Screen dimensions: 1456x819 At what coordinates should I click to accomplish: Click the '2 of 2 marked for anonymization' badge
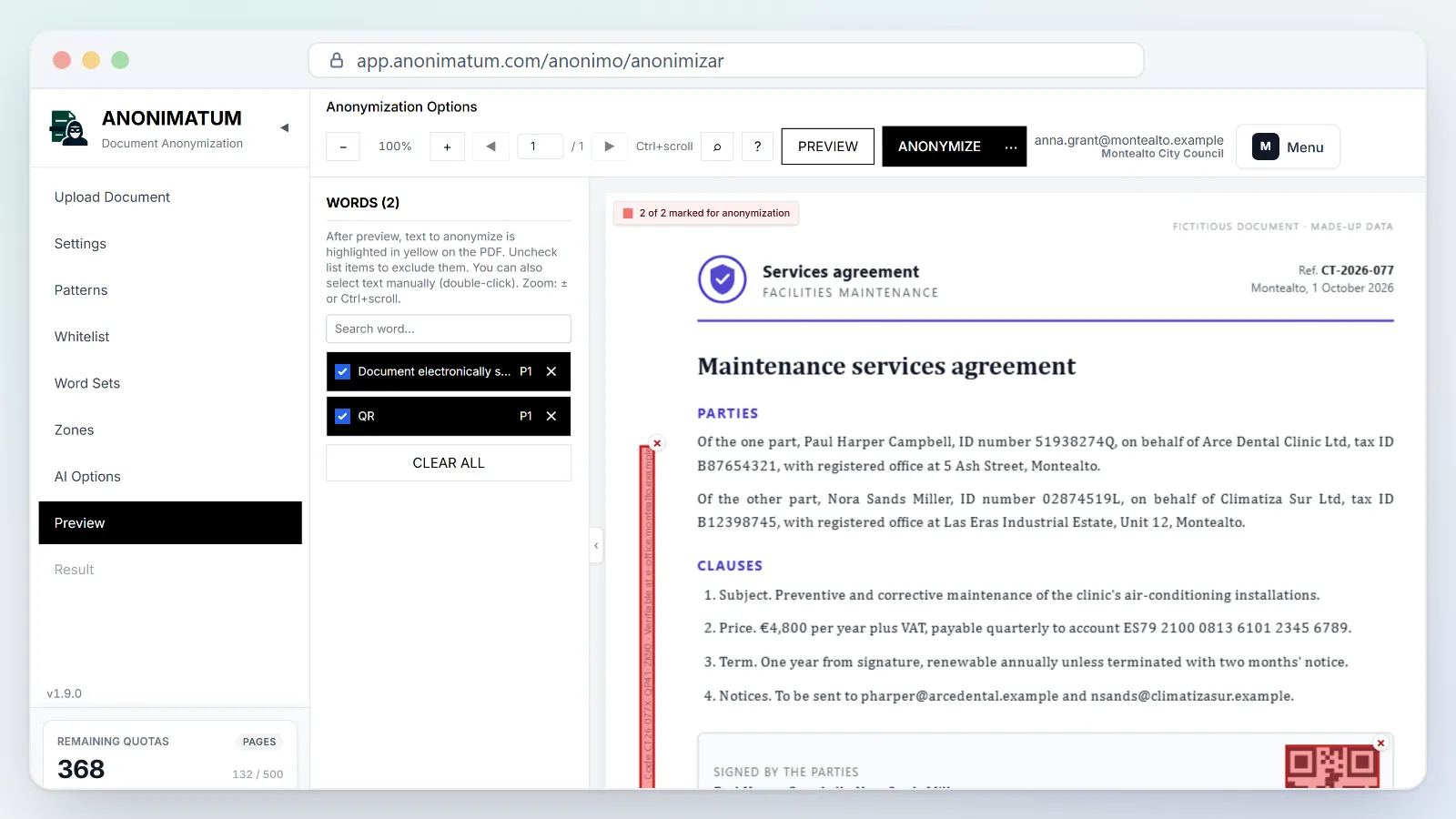pyautogui.click(x=706, y=213)
